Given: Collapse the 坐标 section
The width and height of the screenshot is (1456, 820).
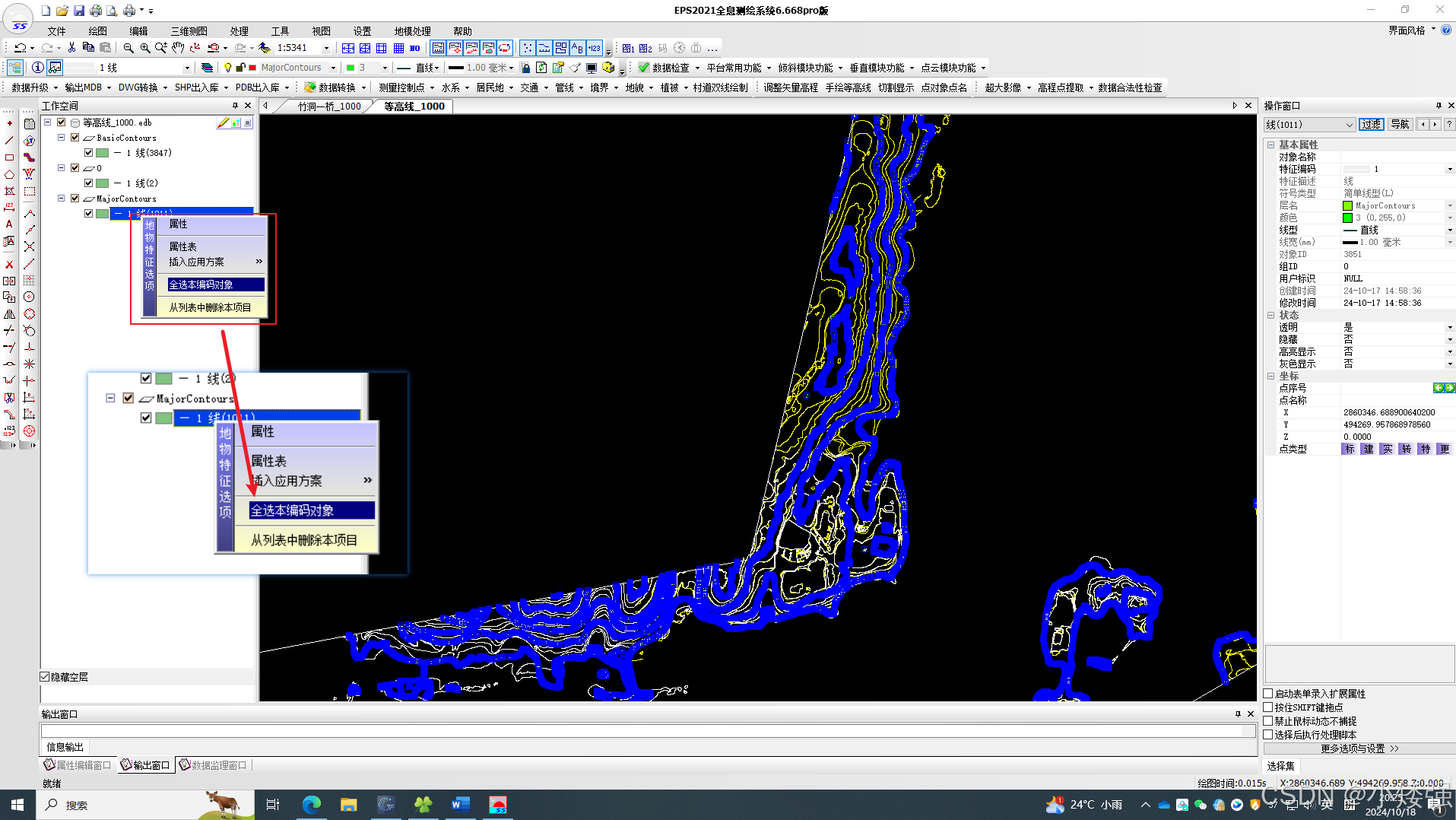Looking at the screenshot, I should tap(1270, 376).
